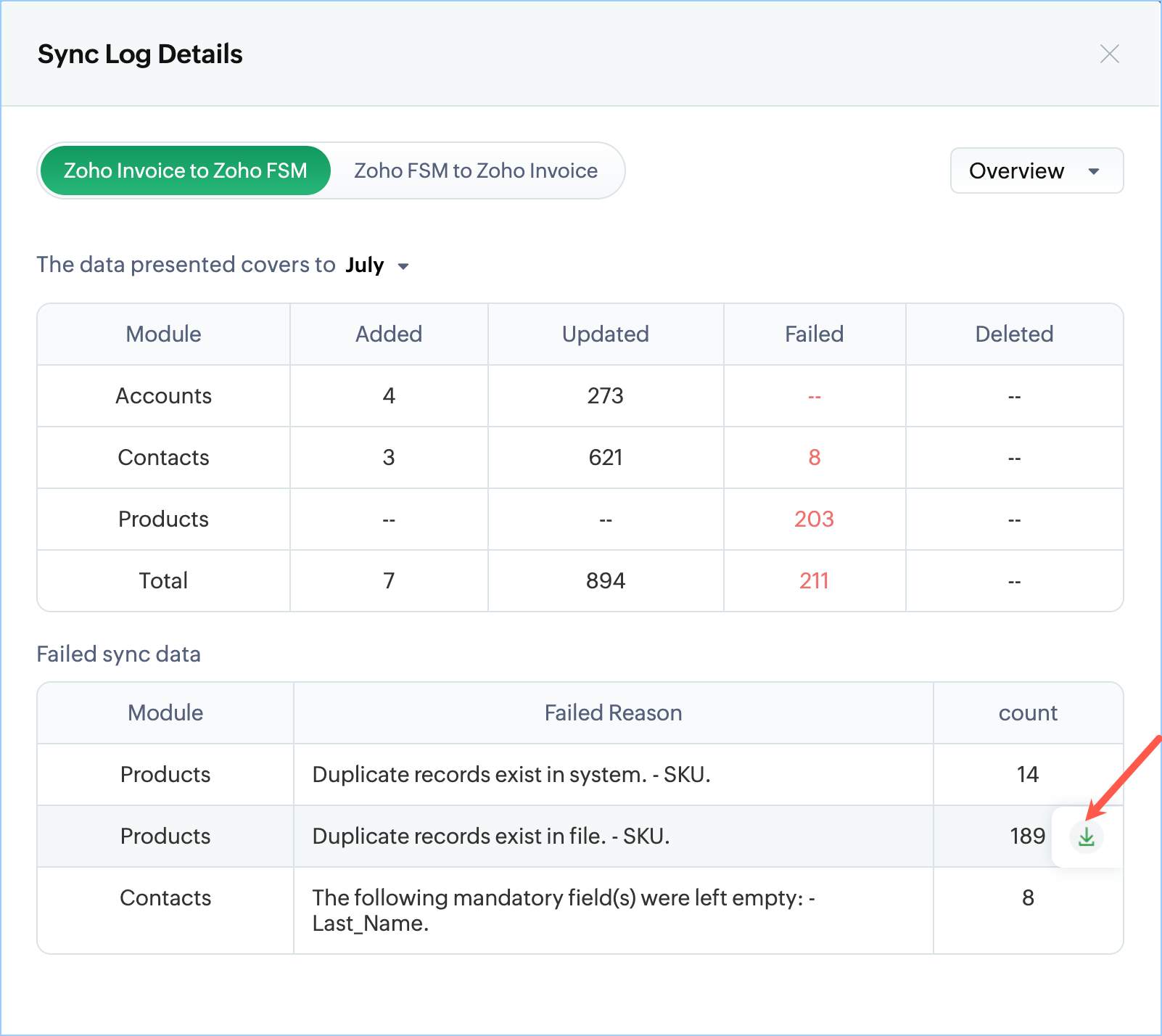Expand the July month selector

377,266
